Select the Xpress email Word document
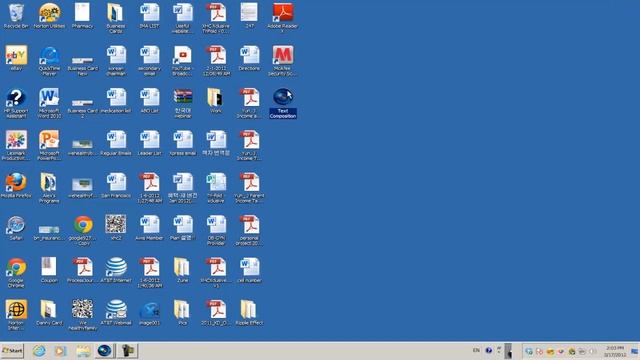Screen dimensions: 640x360 [182, 144]
